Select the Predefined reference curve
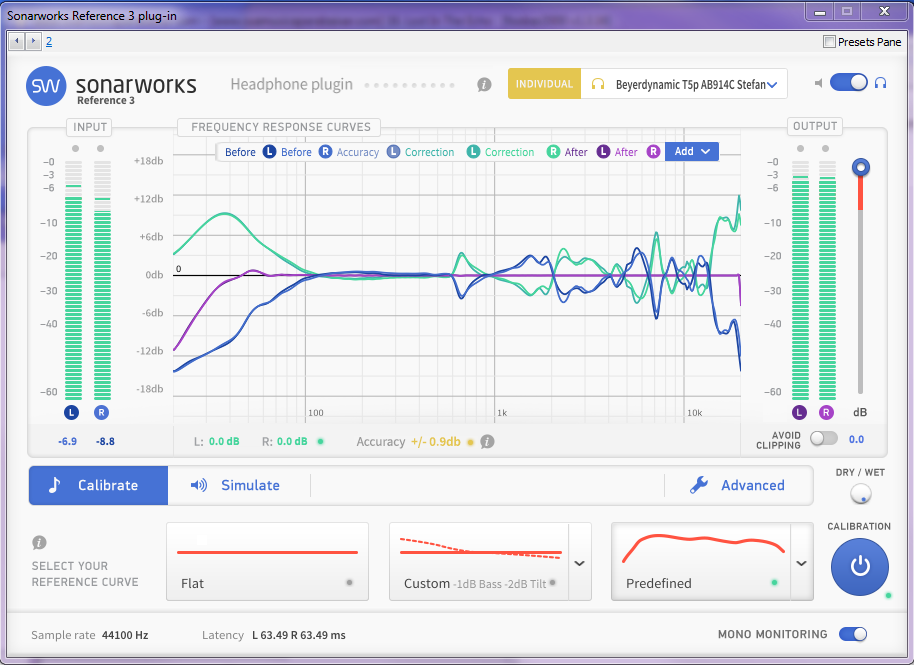Screen dimensions: 914x665 [x=701, y=562]
